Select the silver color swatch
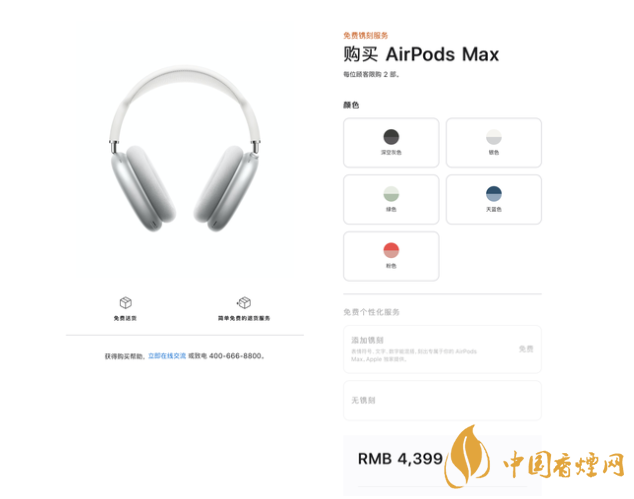Screen dimensions: 634x499 click(494, 137)
